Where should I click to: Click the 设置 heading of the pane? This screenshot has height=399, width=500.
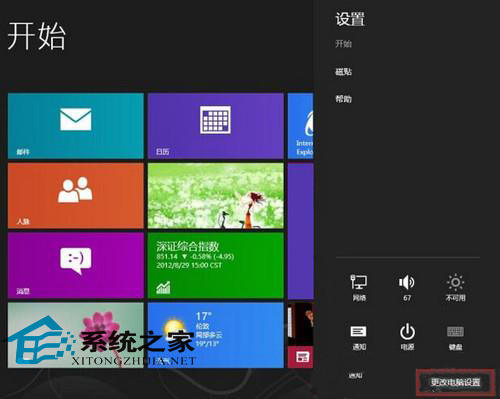click(x=350, y=19)
